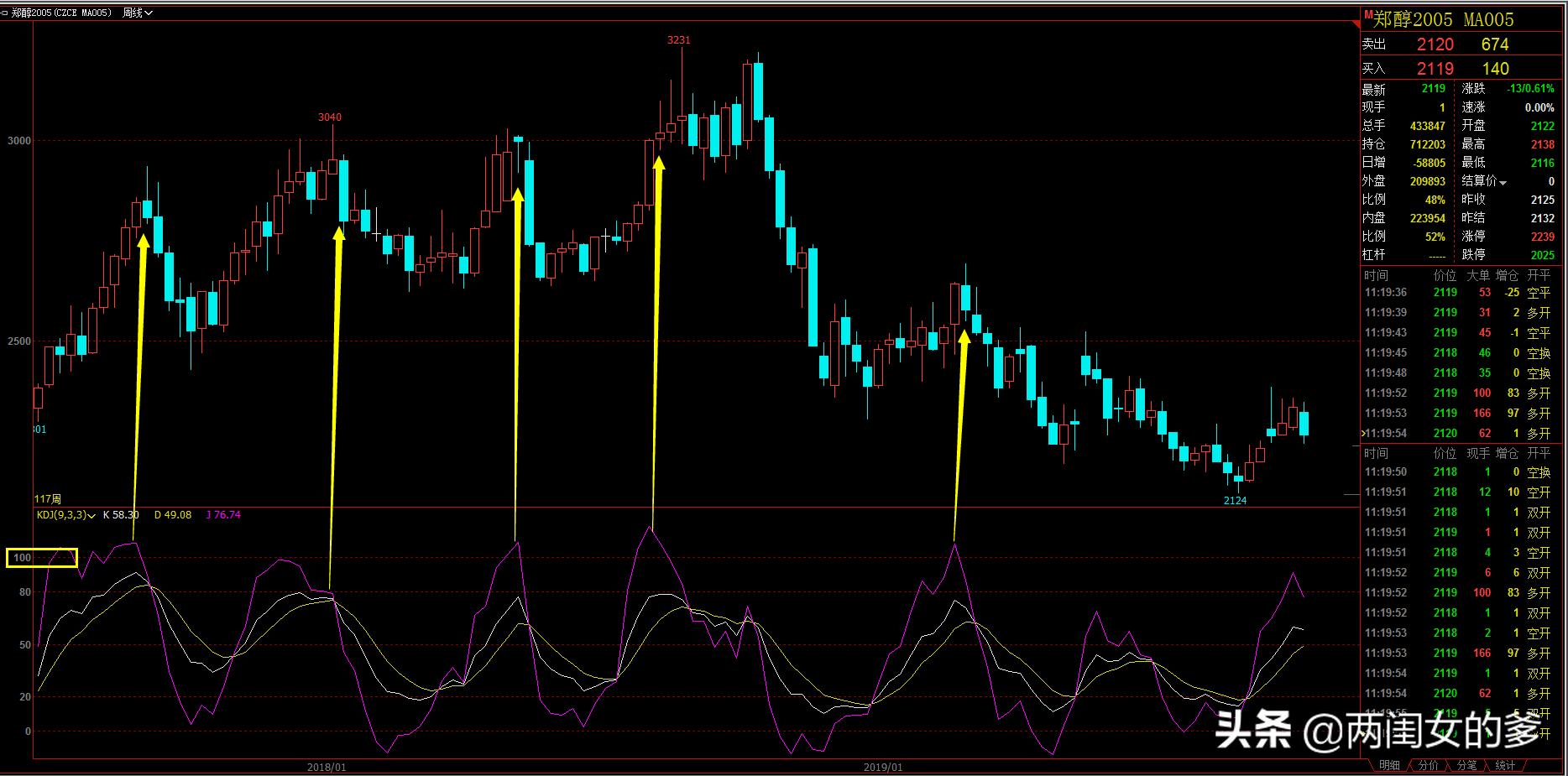Image resolution: width=1568 pixels, height=776 pixels.
Task: Click the 大单 column header
Action: pyautogui.click(x=1478, y=275)
